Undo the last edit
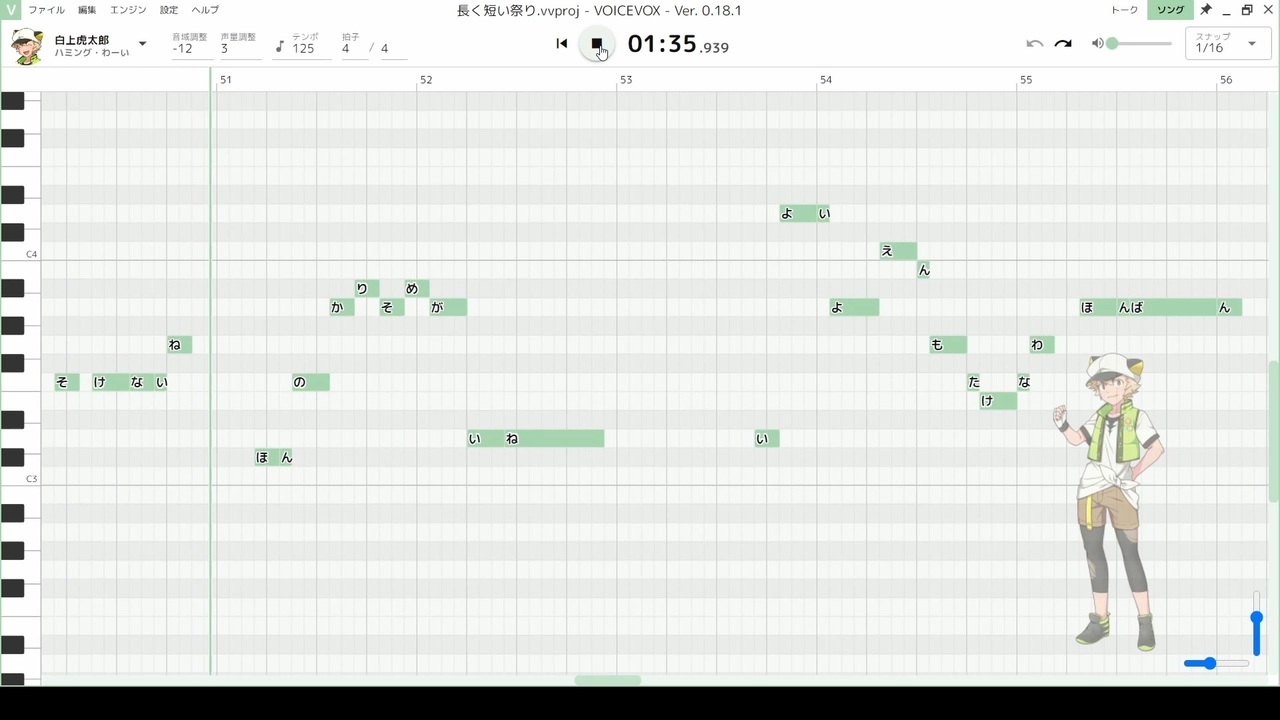This screenshot has height=720, width=1280. [x=1035, y=44]
